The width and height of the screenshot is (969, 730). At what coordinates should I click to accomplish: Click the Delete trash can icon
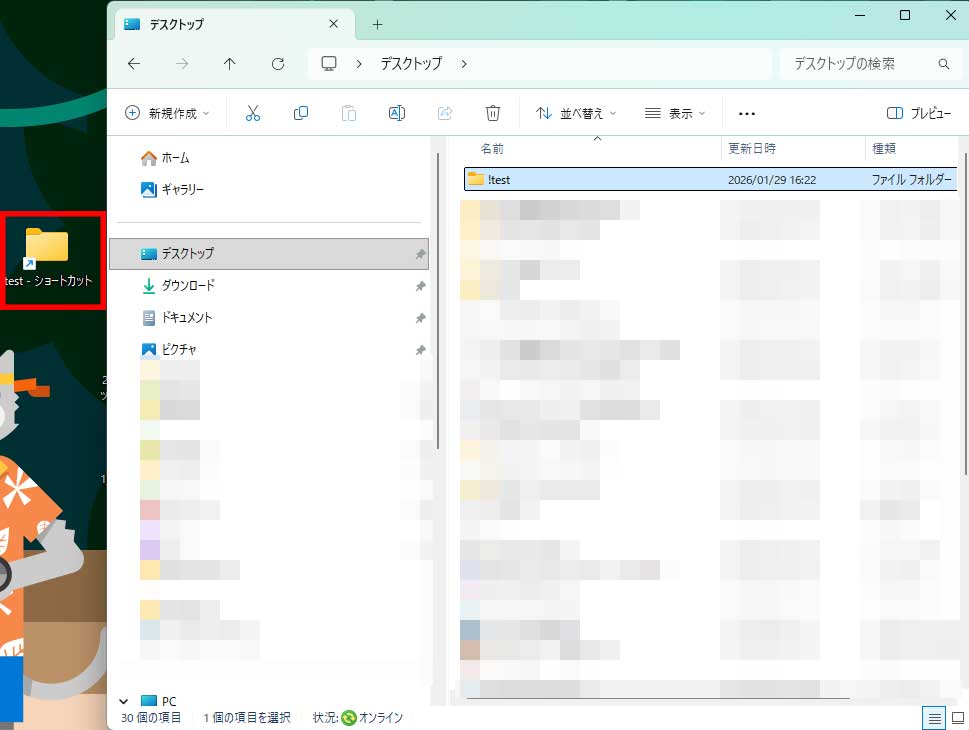pos(493,113)
